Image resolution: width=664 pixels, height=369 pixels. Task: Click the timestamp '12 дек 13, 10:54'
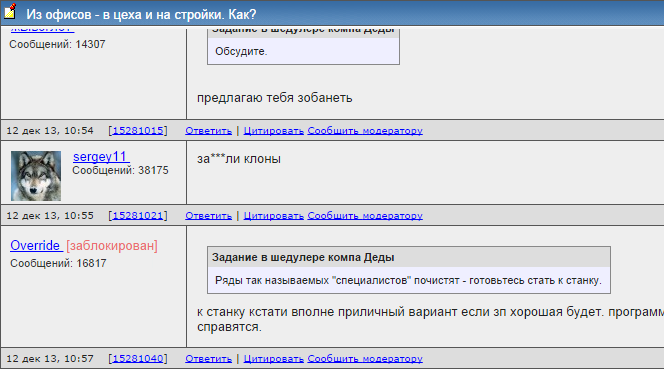(50, 130)
